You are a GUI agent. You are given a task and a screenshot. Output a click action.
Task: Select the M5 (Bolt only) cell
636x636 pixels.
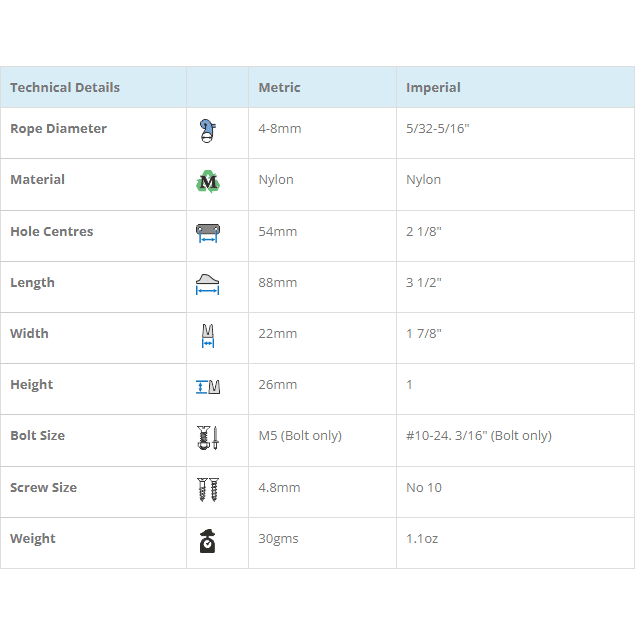click(x=300, y=436)
